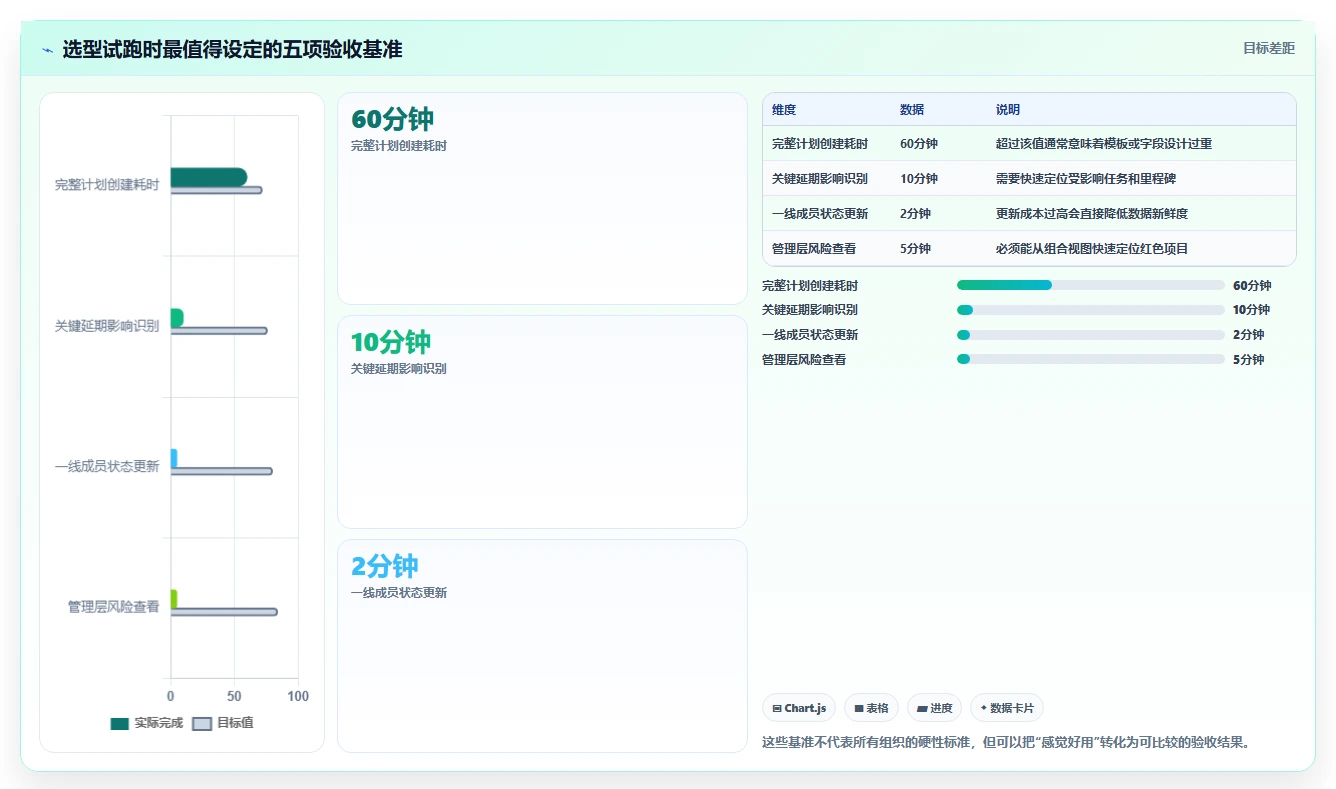1336x789 pixels.
Task: Click the 完整计划创建耗时 progress bar
Action: (x=1091, y=285)
